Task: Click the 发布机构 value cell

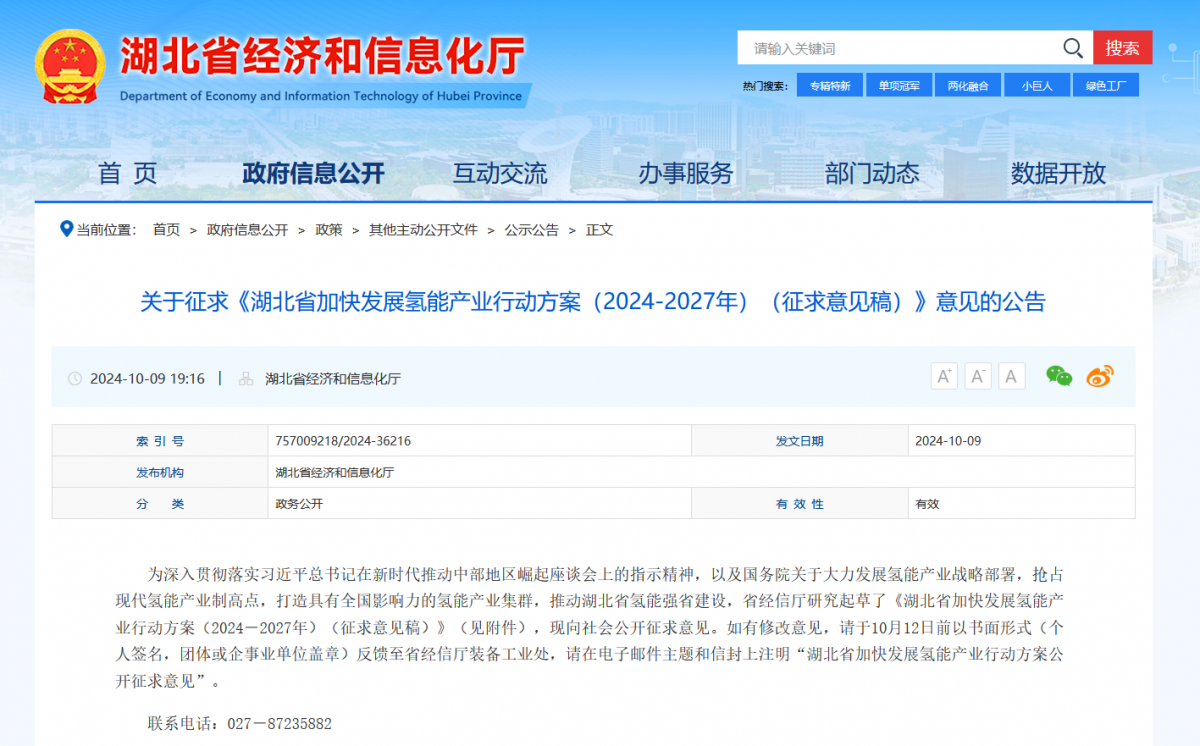Action: tap(700, 472)
